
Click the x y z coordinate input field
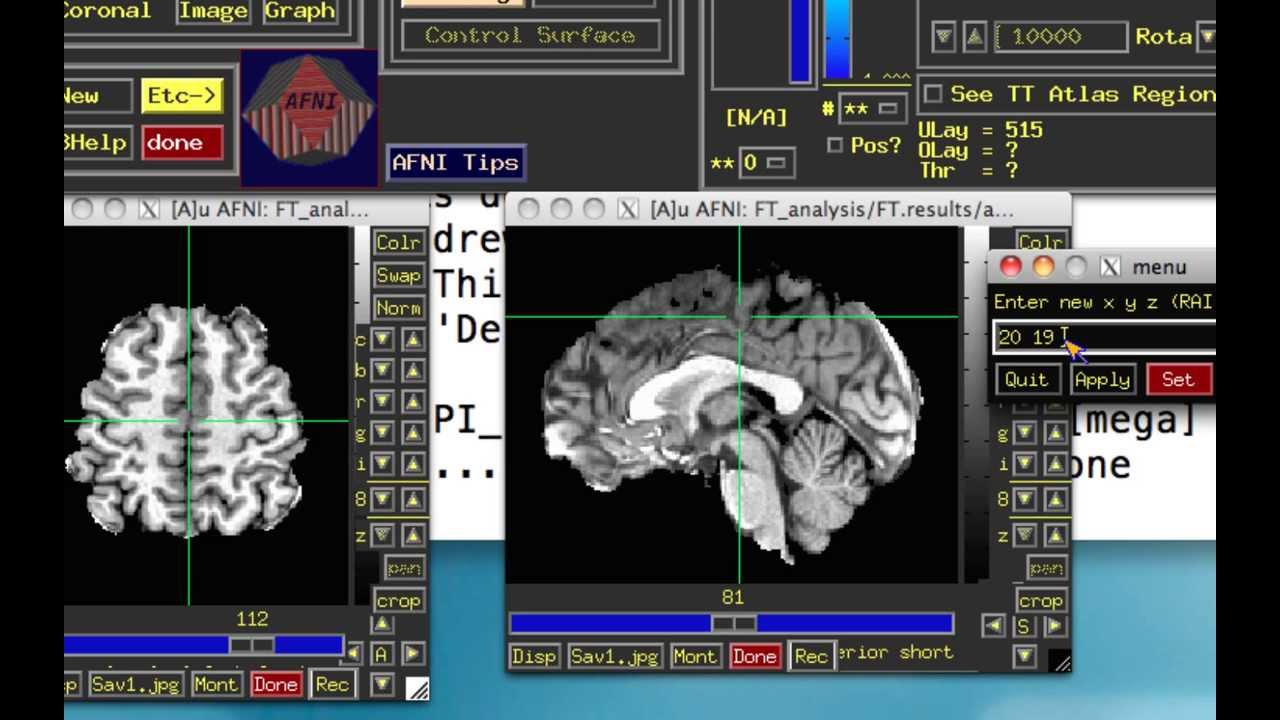[1105, 337]
